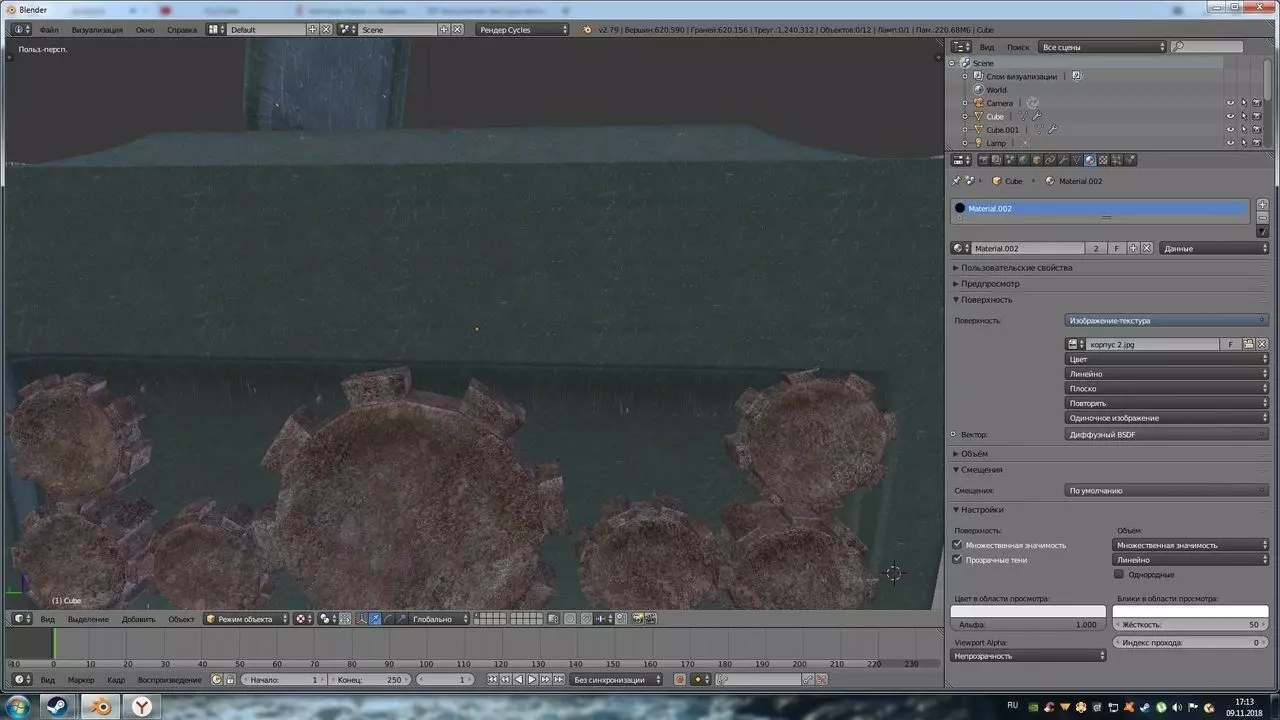Open the Изображение-текстура surface dropdown
The width and height of the screenshot is (1280, 720).
tap(1167, 321)
